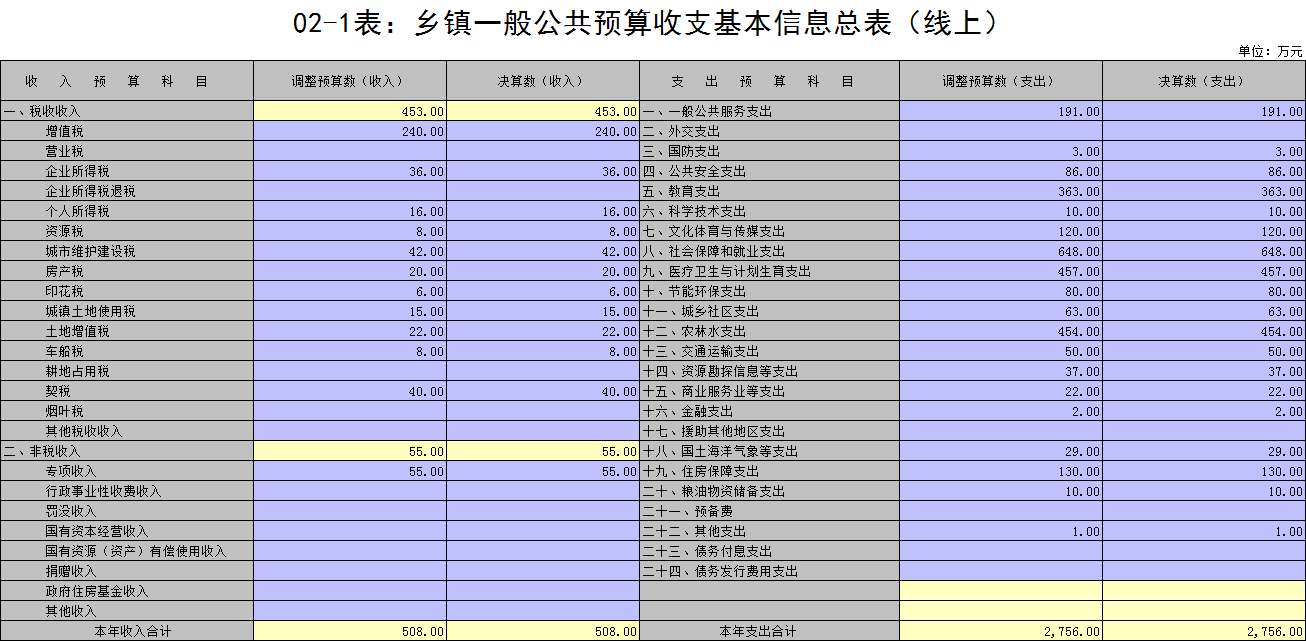Select the 住房保障支出 adjusted budget cell
The width and height of the screenshot is (1306, 641).
tap(1000, 471)
